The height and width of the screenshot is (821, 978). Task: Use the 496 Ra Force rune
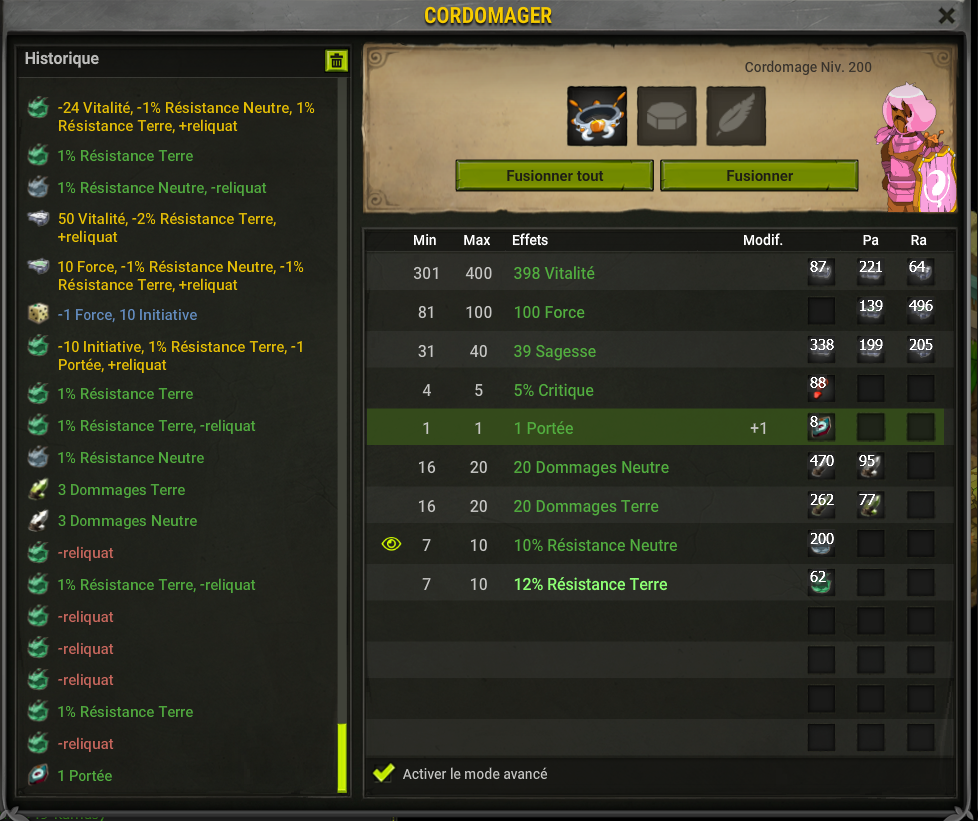921,311
